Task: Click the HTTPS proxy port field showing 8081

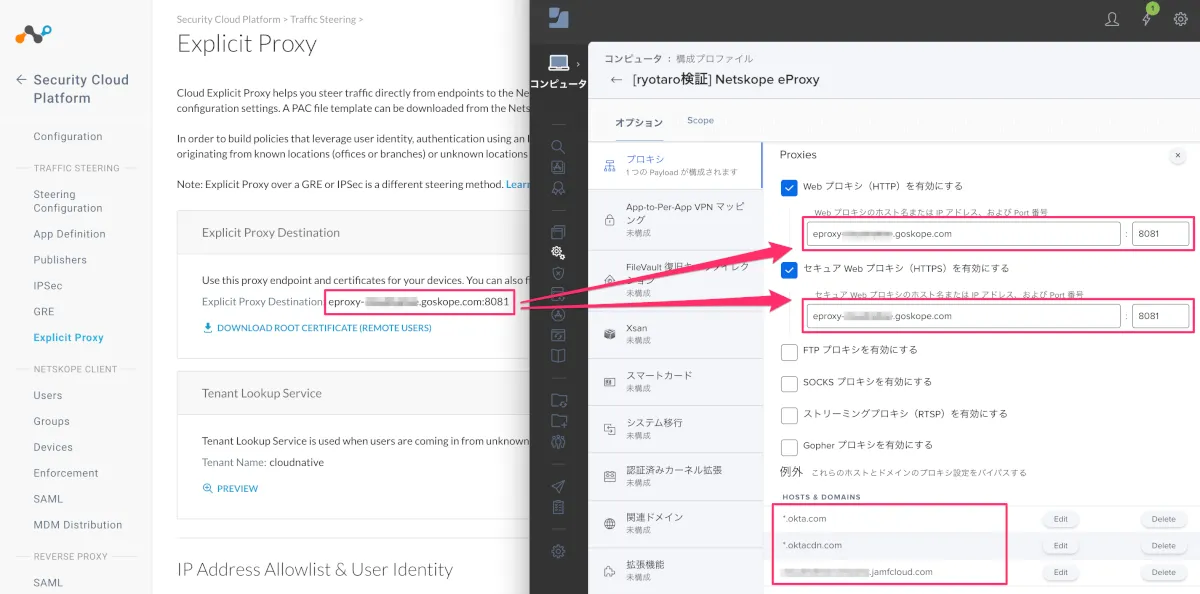Action: (1161, 316)
